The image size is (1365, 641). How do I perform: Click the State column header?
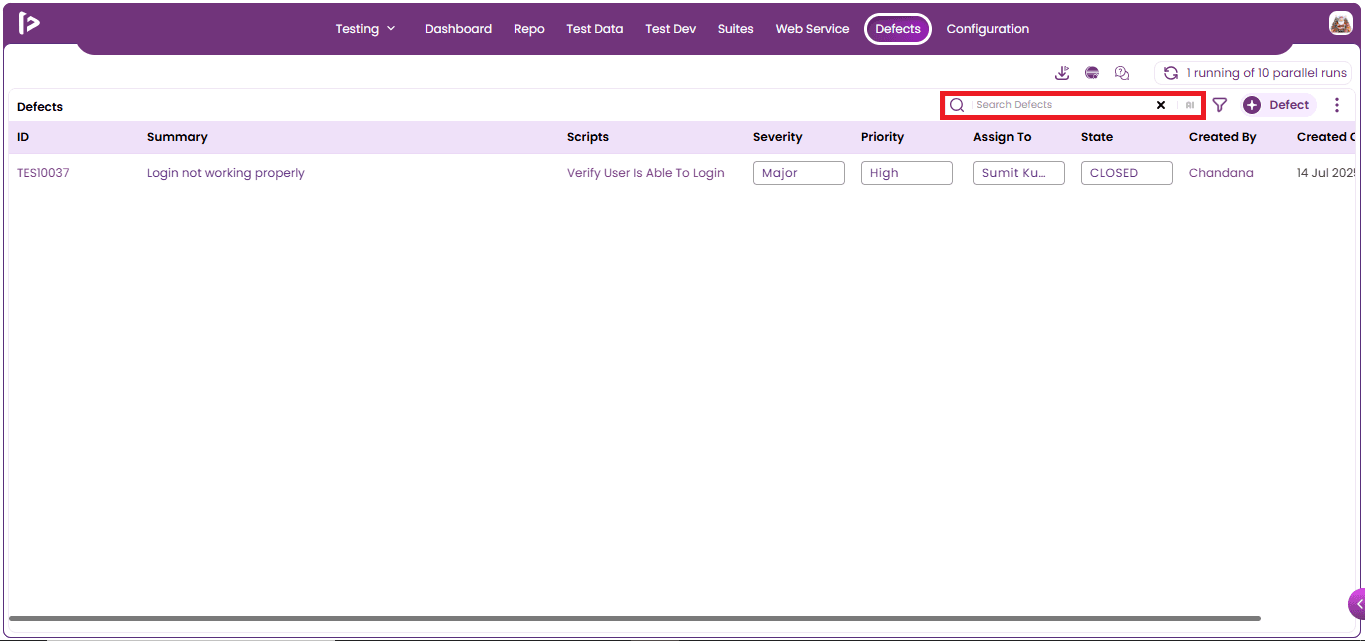pyautogui.click(x=1097, y=137)
